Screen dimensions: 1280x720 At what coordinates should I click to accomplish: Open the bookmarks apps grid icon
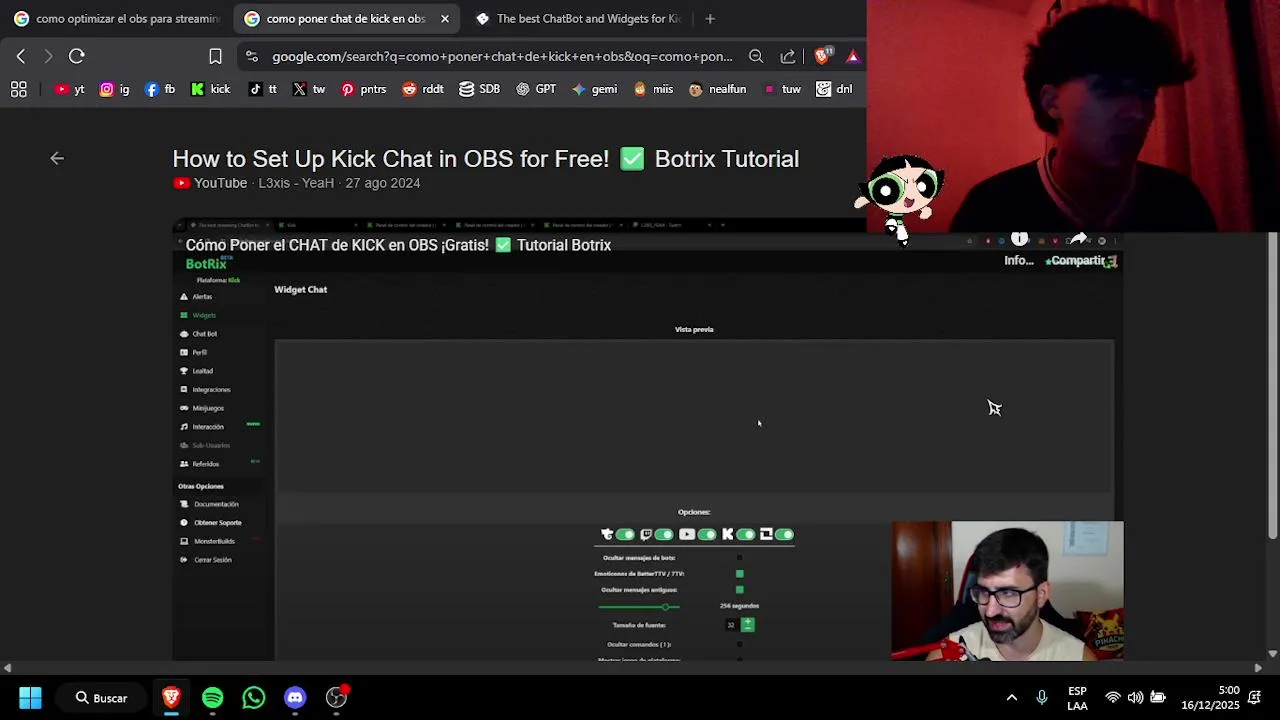pos(18,89)
